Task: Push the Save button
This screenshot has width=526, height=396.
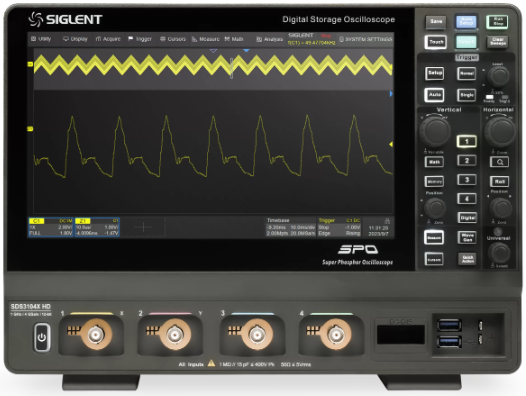Action: click(x=436, y=22)
